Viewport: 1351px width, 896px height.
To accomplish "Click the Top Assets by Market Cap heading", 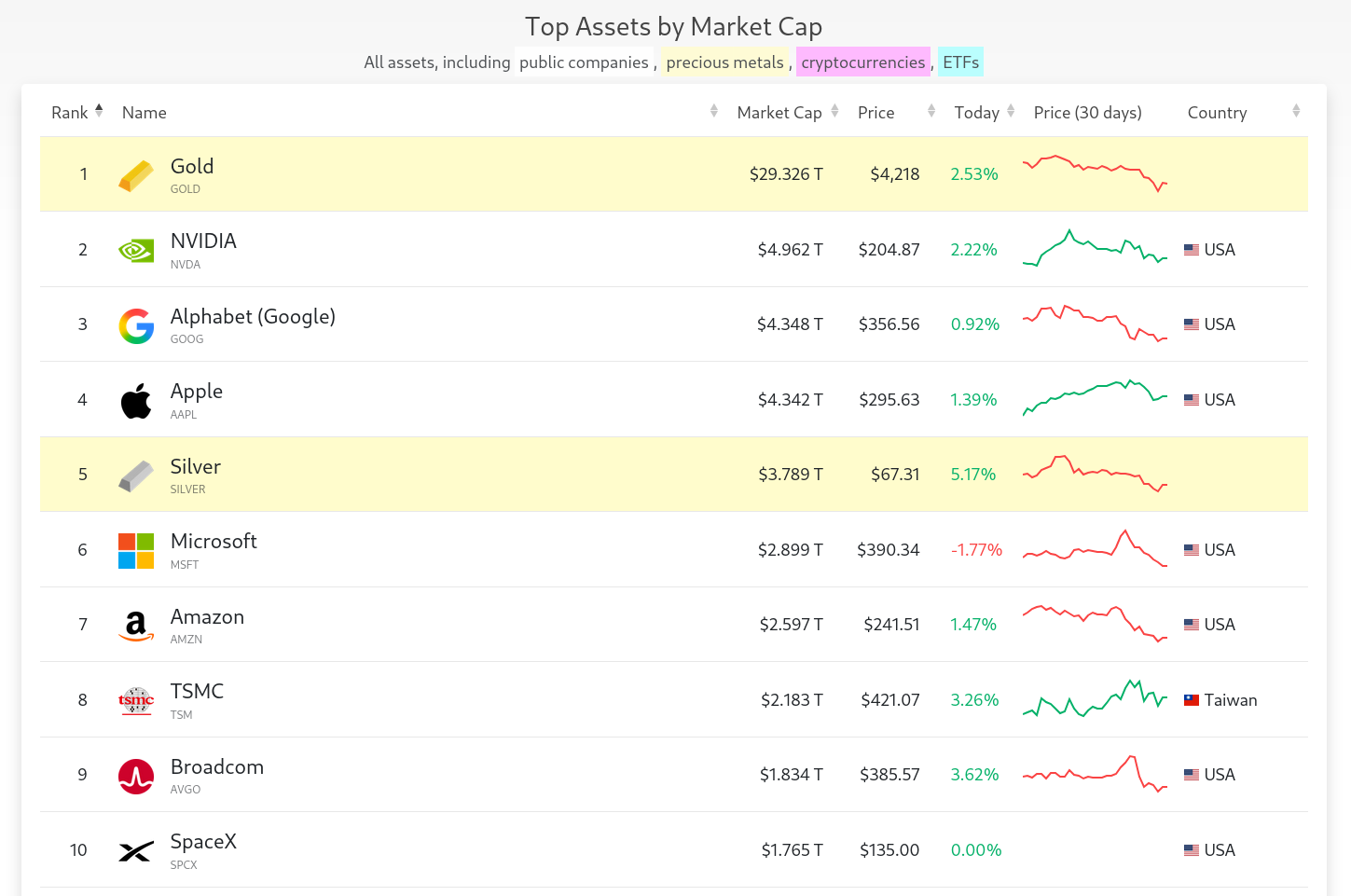I will pos(674,26).
